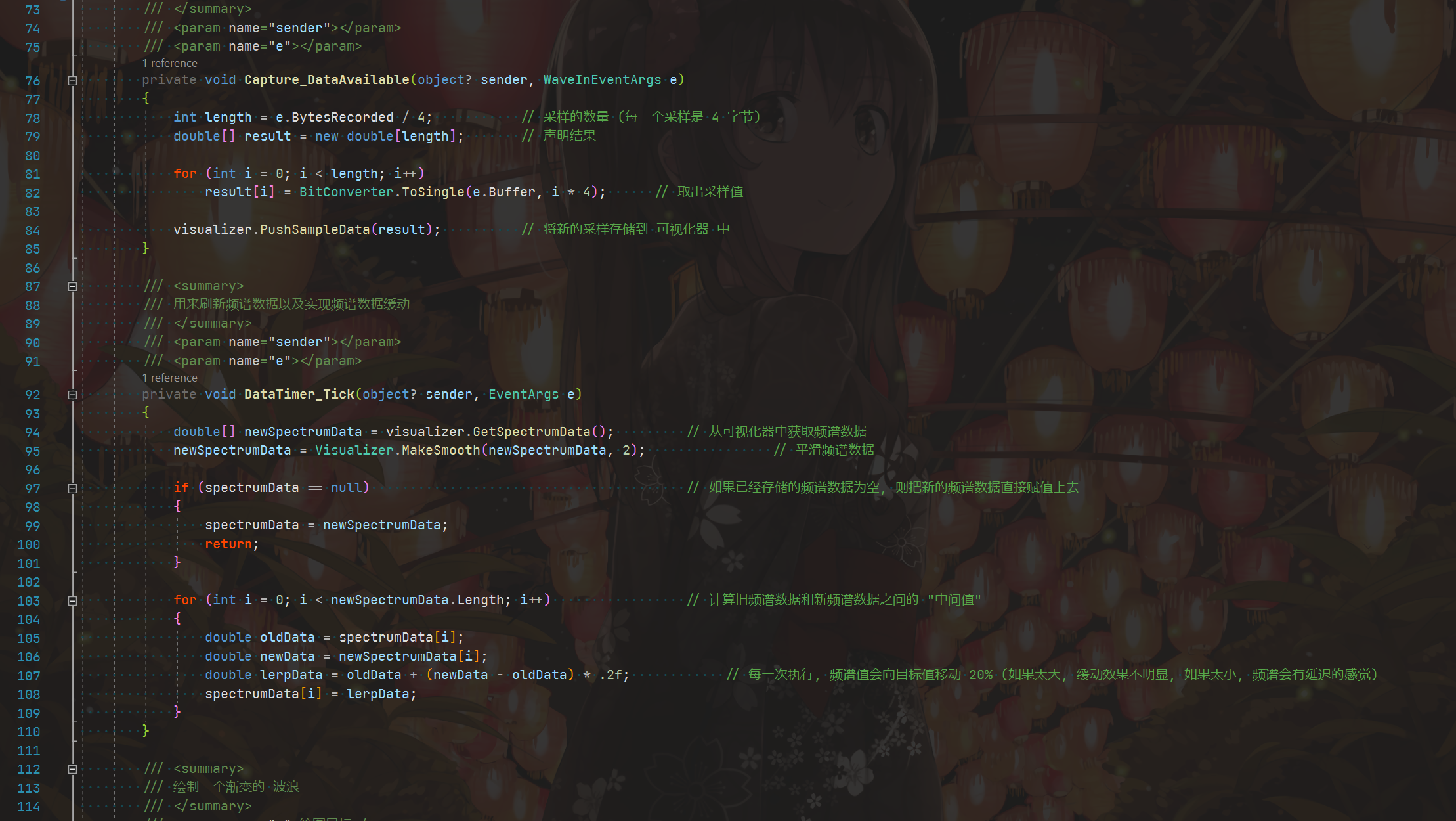The width and height of the screenshot is (1456, 821).
Task: Place the cursor on PushSampleData call
Action: (x=314, y=230)
